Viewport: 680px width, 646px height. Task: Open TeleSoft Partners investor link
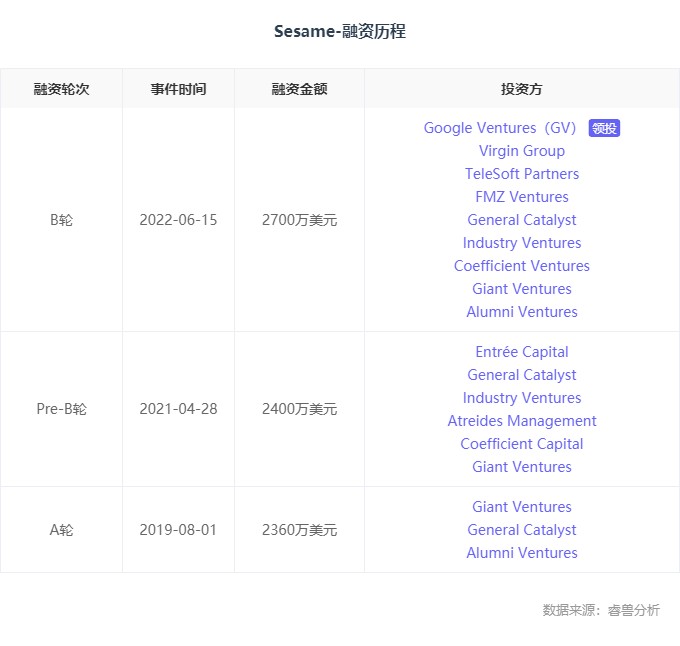[x=522, y=174]
